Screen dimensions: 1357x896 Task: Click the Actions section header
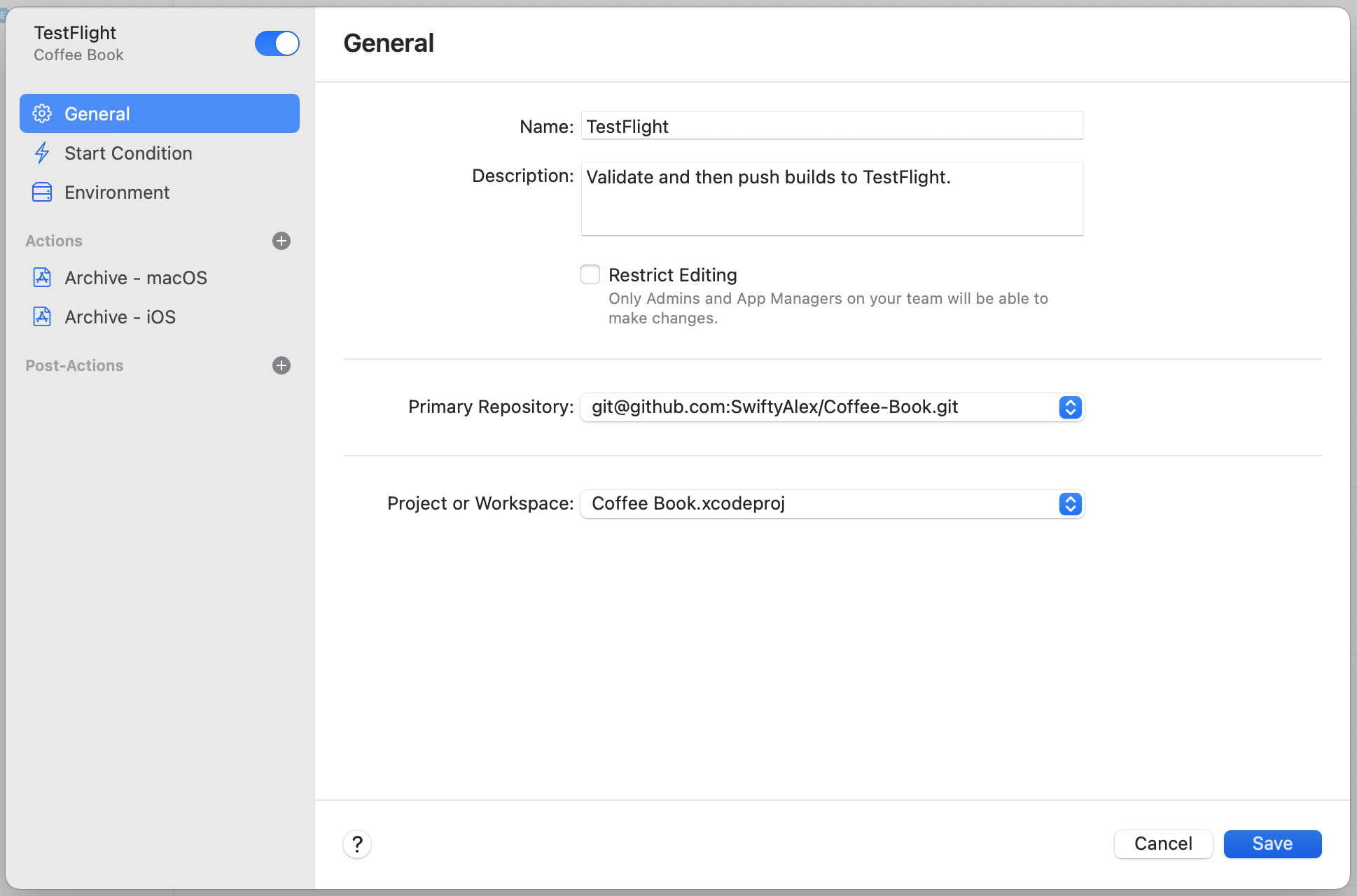(54, 241)
